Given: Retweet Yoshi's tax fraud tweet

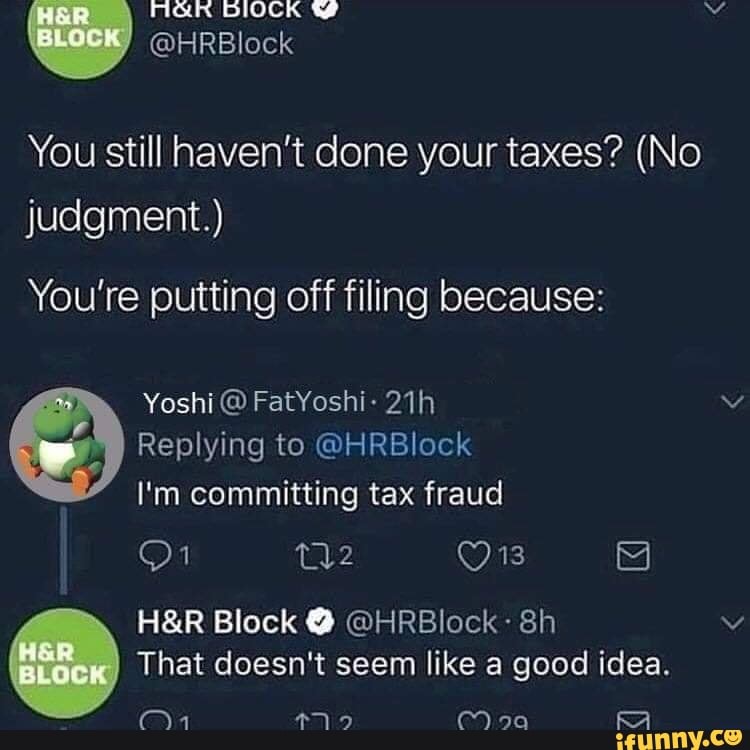Looking at the screenshot, I should click(x=312, y=556).
